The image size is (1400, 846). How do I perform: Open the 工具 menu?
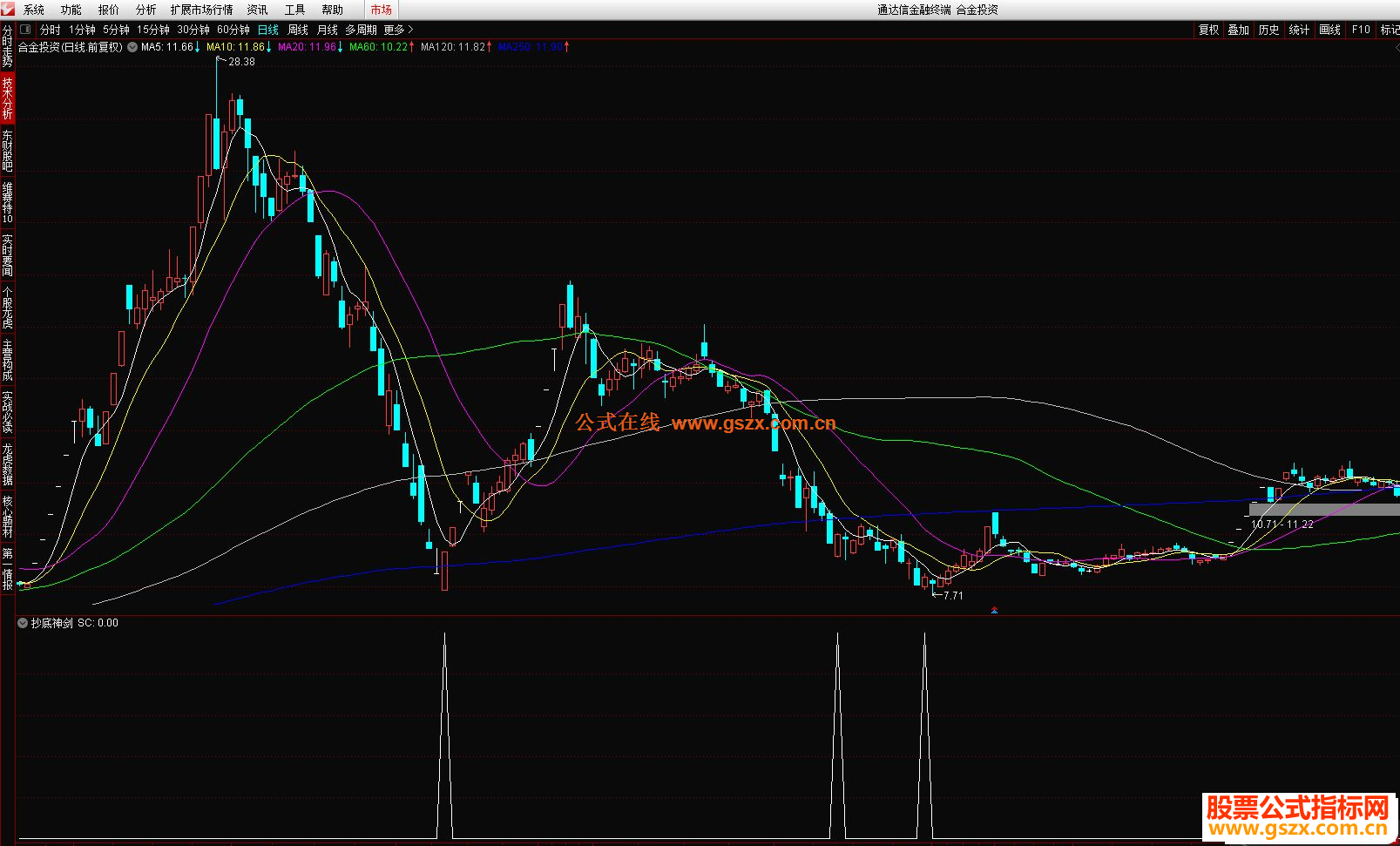click(x=295, y=10)
